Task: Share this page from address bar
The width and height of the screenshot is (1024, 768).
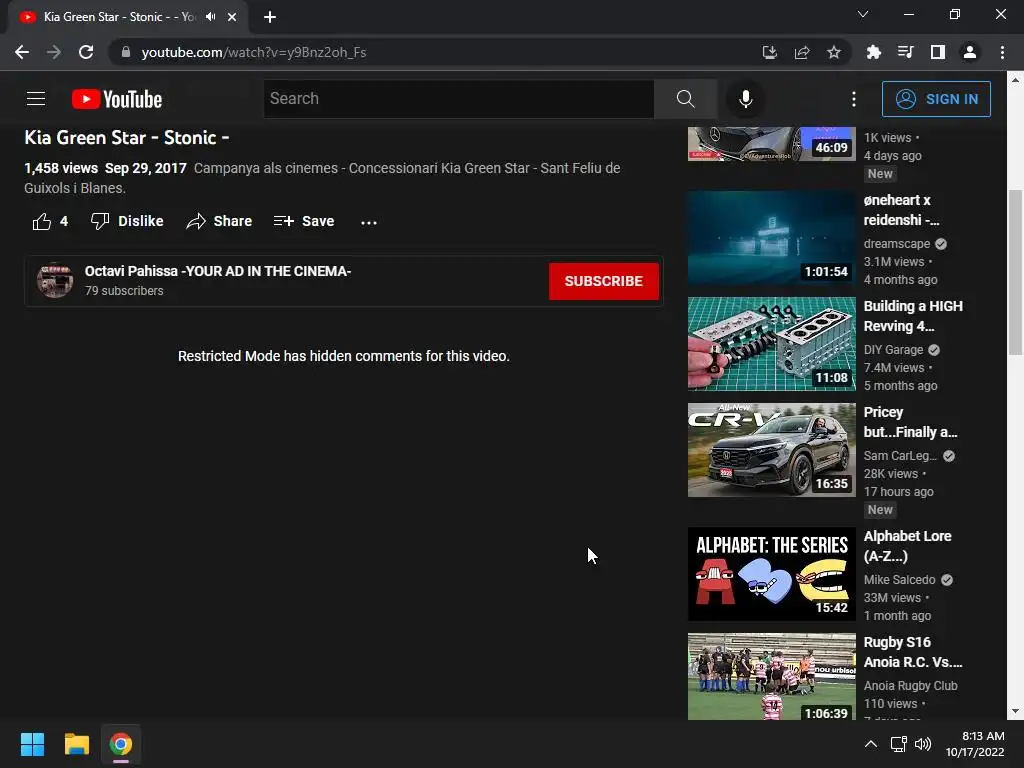Action: coord(802,52)
